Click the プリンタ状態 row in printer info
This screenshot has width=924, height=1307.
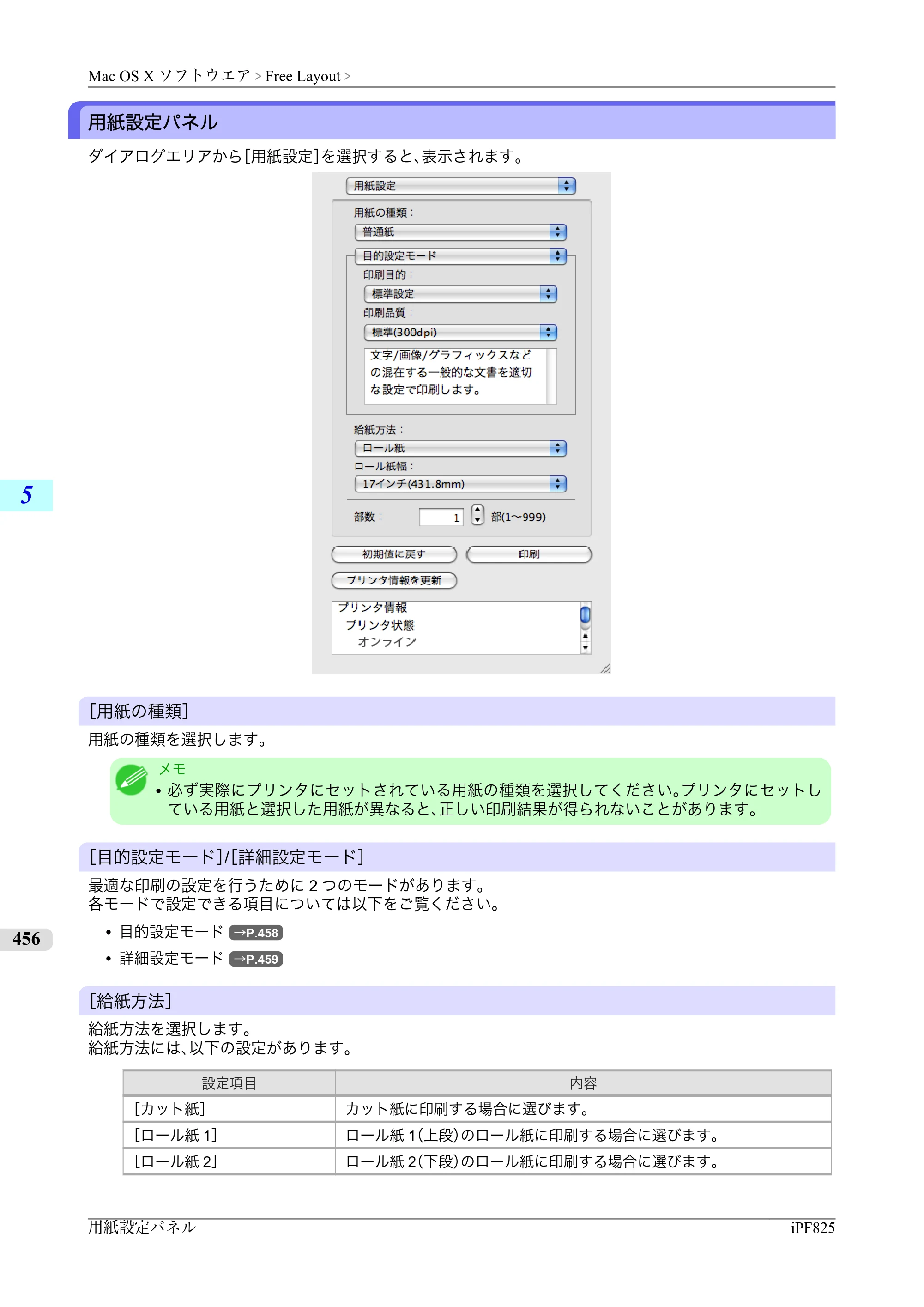[380, 625]
